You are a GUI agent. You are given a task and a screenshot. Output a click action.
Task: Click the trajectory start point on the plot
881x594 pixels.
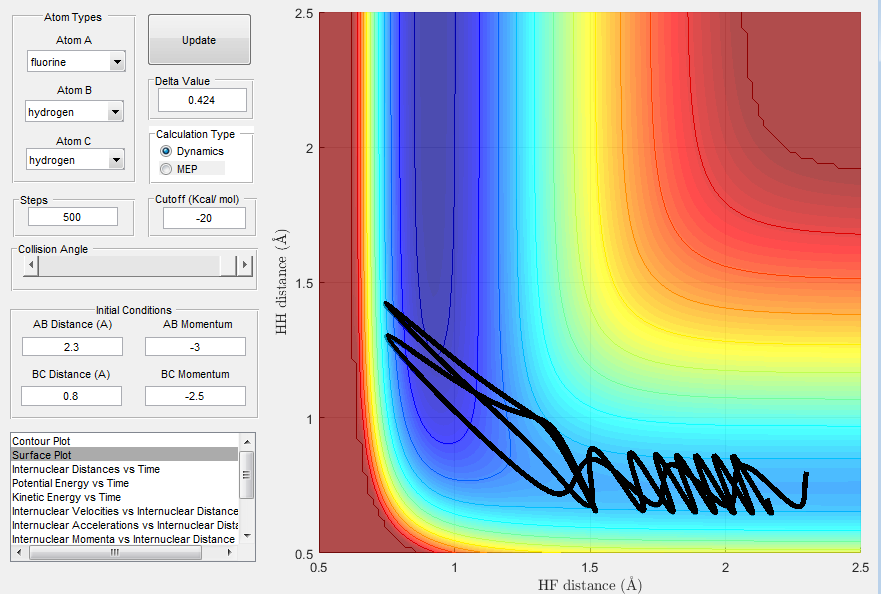click(807, 474)
